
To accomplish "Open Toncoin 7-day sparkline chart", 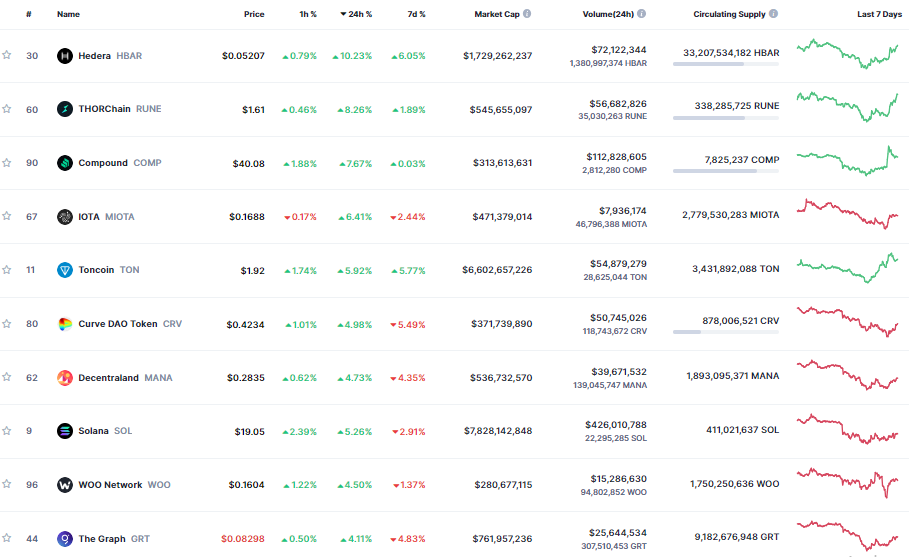I will 847,268.
